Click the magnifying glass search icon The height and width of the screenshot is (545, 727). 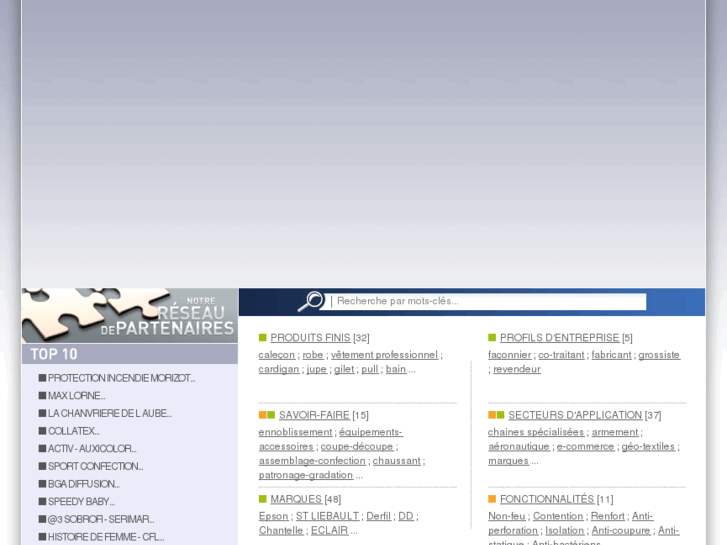pyautogui.click(x=310, y=301)
